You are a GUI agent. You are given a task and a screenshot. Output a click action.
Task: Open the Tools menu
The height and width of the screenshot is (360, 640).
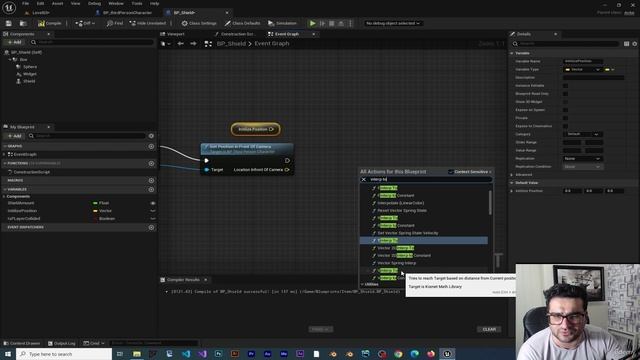(x=137, y=3)
